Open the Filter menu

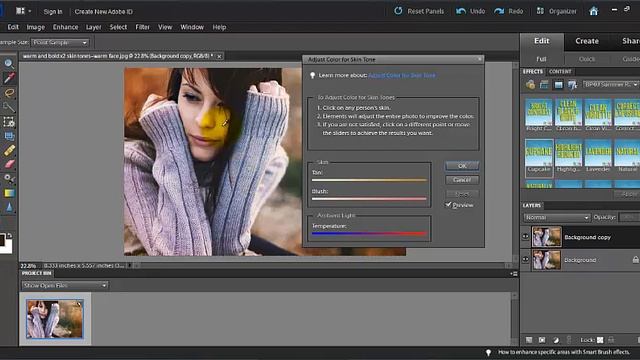tap(142, 27)
